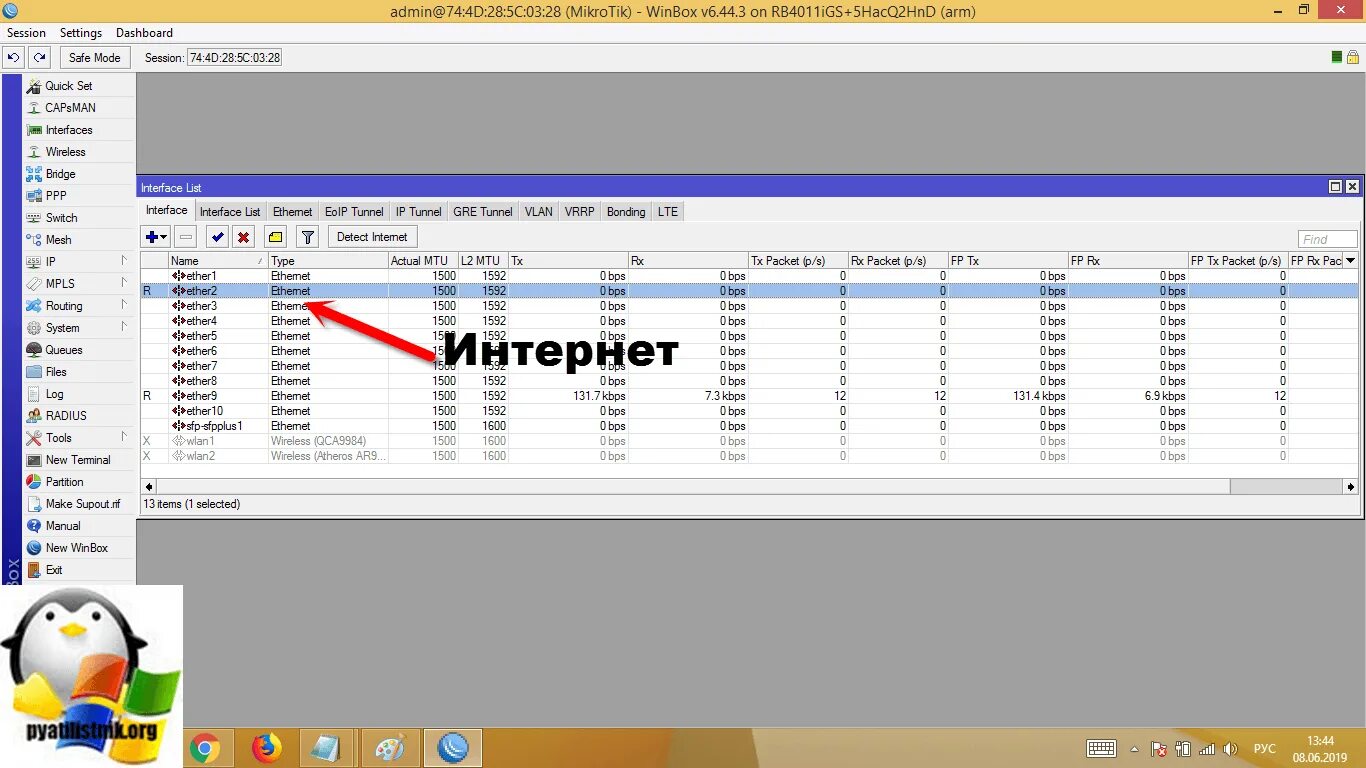Click Exit in sidebar
The image size is (1366, 768).
[x=54, y=570]
